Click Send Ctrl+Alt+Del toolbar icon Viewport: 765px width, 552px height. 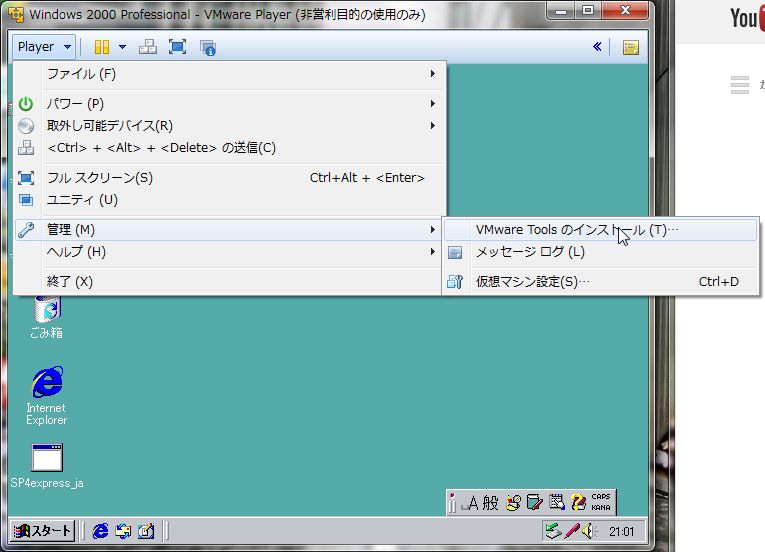tap(148, 47)
